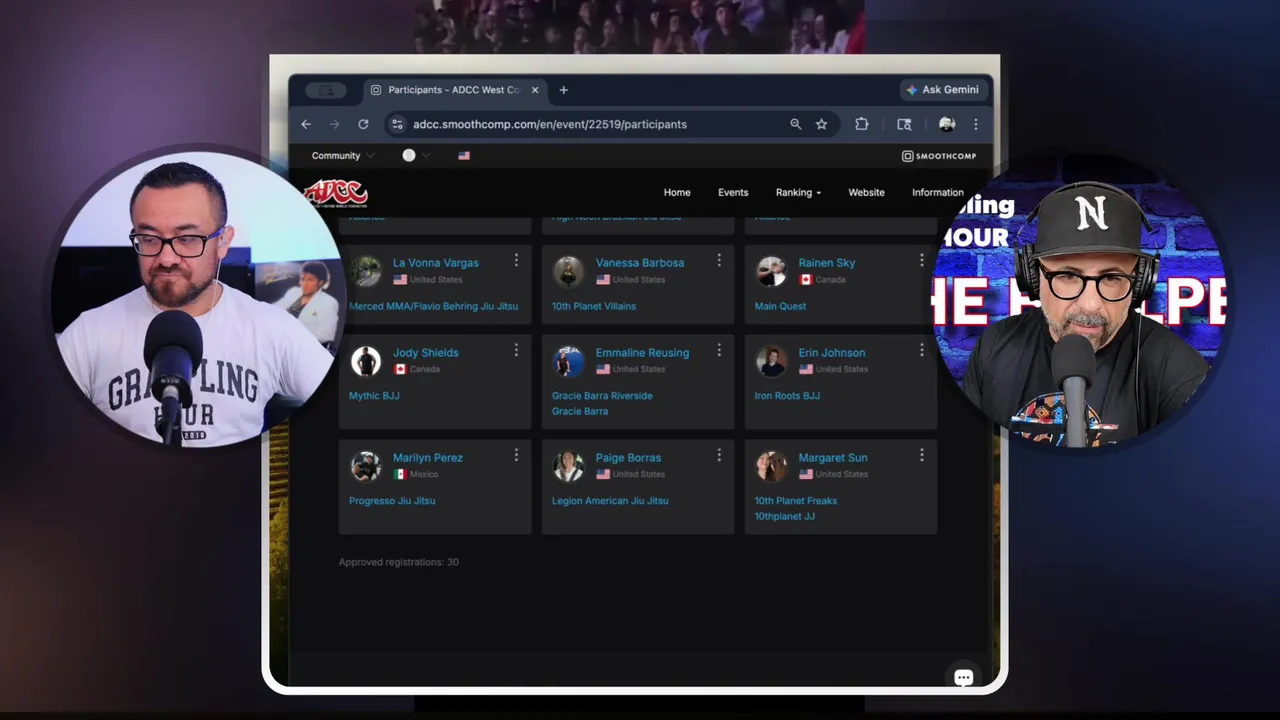The height and width of the screenshot is (720, 1280).
Task: Open options menu for Marilyn Perez
Action: point(516,455)
